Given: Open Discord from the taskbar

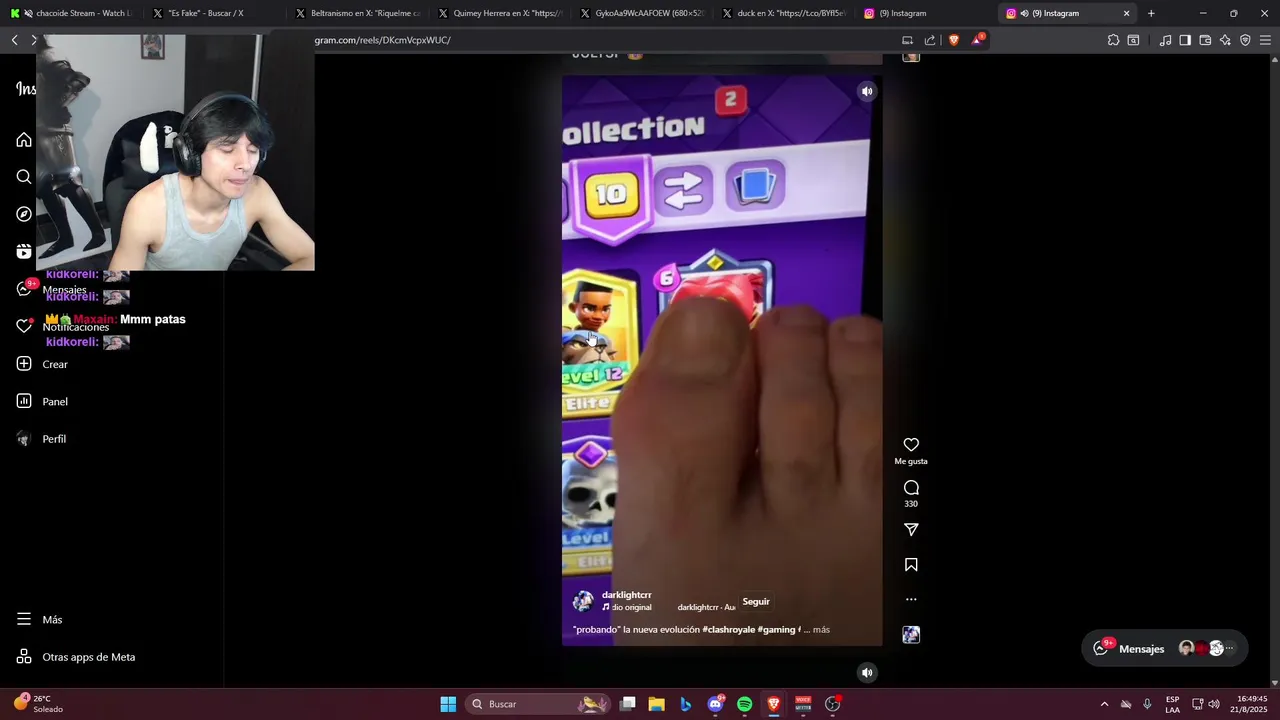Looking at the screenshot, I should click(715, 704).
